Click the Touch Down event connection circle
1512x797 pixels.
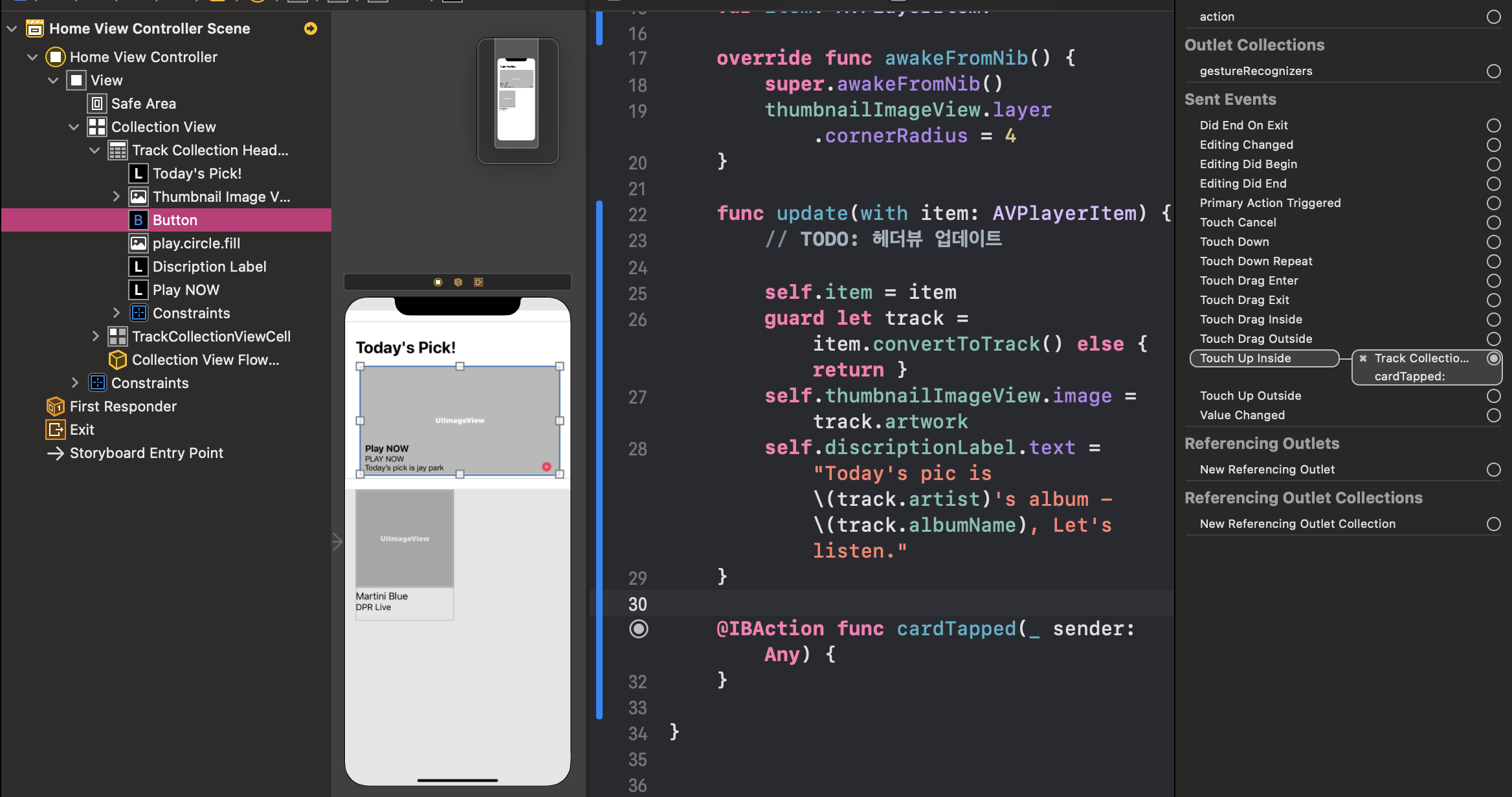pyautogui.click(x=1493, y=242)
